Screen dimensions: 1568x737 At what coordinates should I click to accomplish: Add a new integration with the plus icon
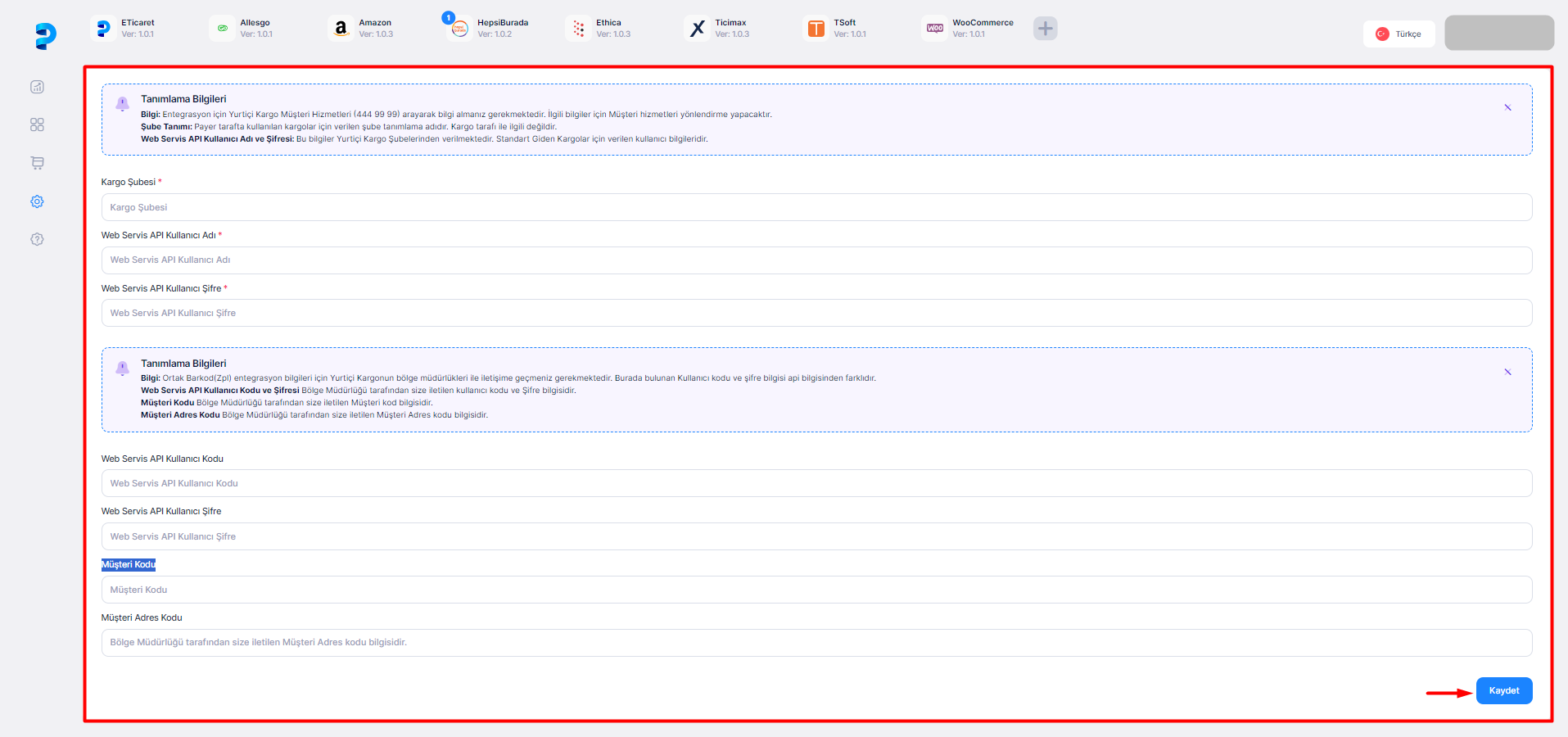coord(1045,29)
